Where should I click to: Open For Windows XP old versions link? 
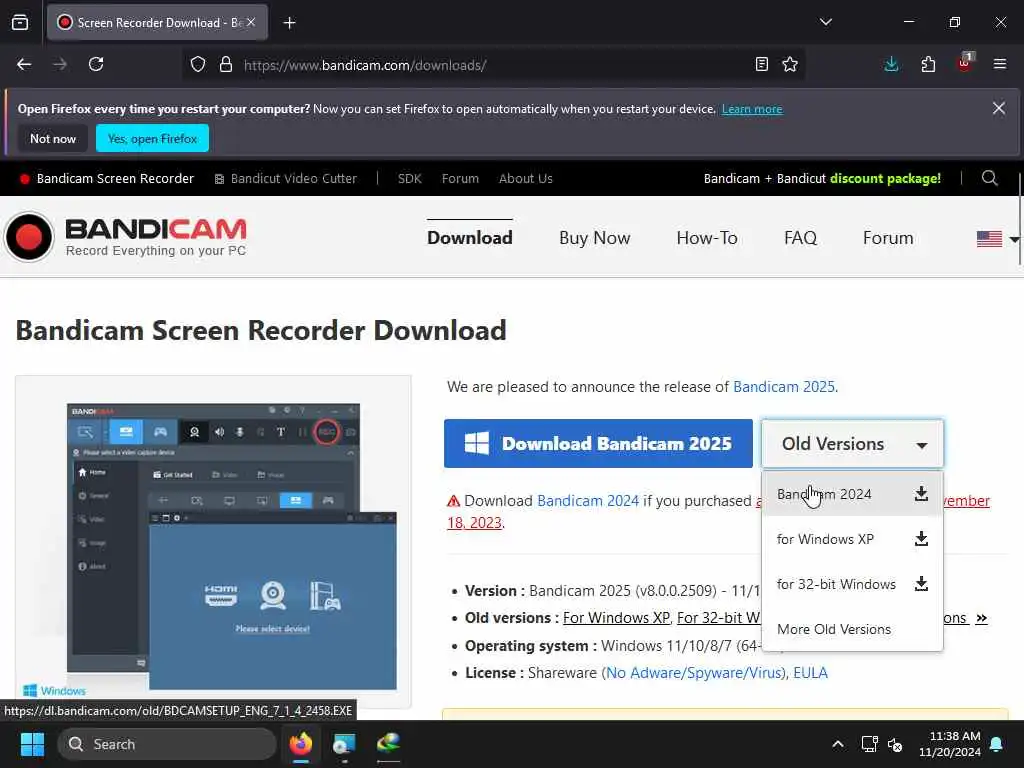pyautogui.click(x=616, y=618)
